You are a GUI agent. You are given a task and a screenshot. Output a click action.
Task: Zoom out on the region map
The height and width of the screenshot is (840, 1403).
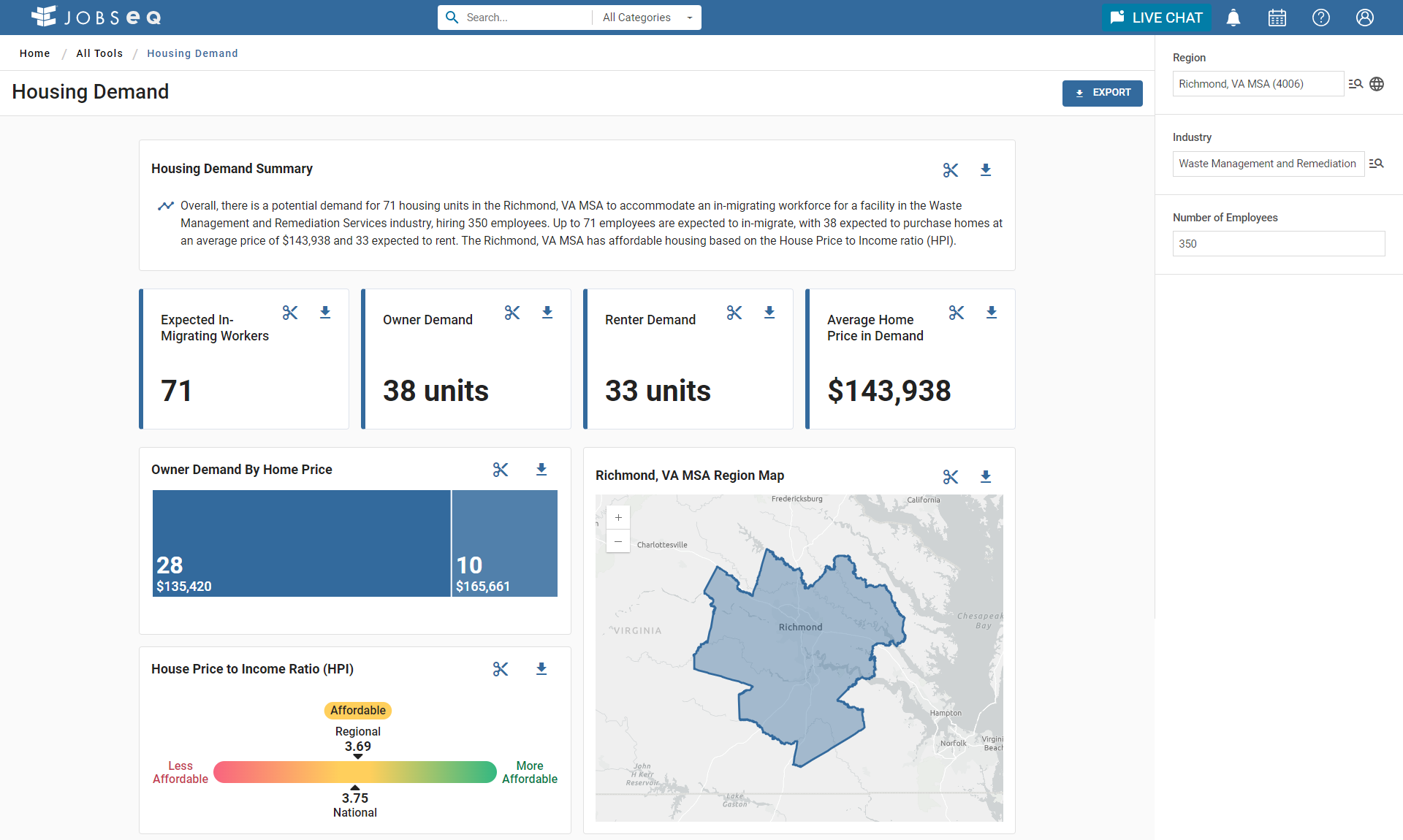618,541
